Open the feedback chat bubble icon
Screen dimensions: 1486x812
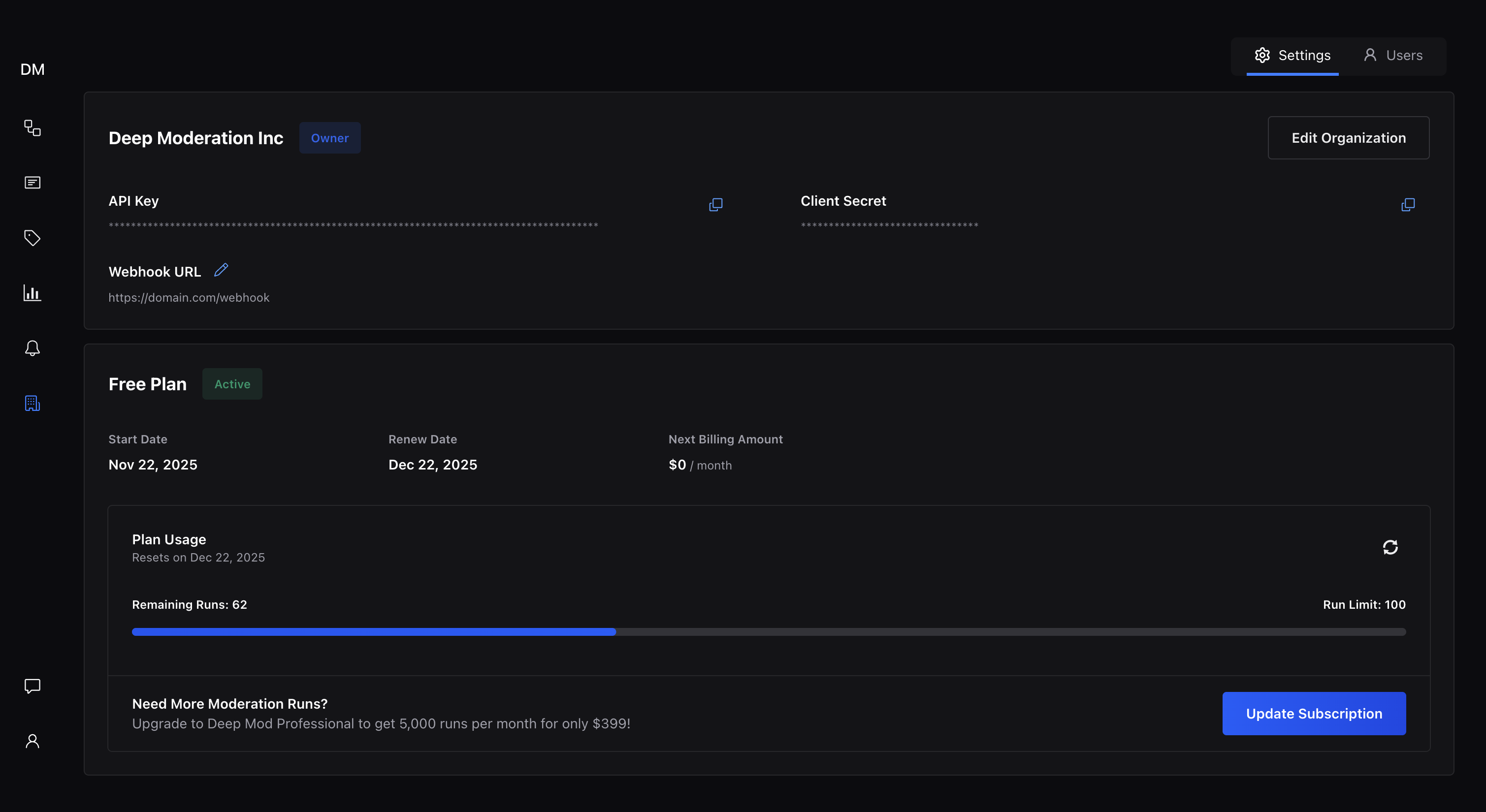[32, 686]
